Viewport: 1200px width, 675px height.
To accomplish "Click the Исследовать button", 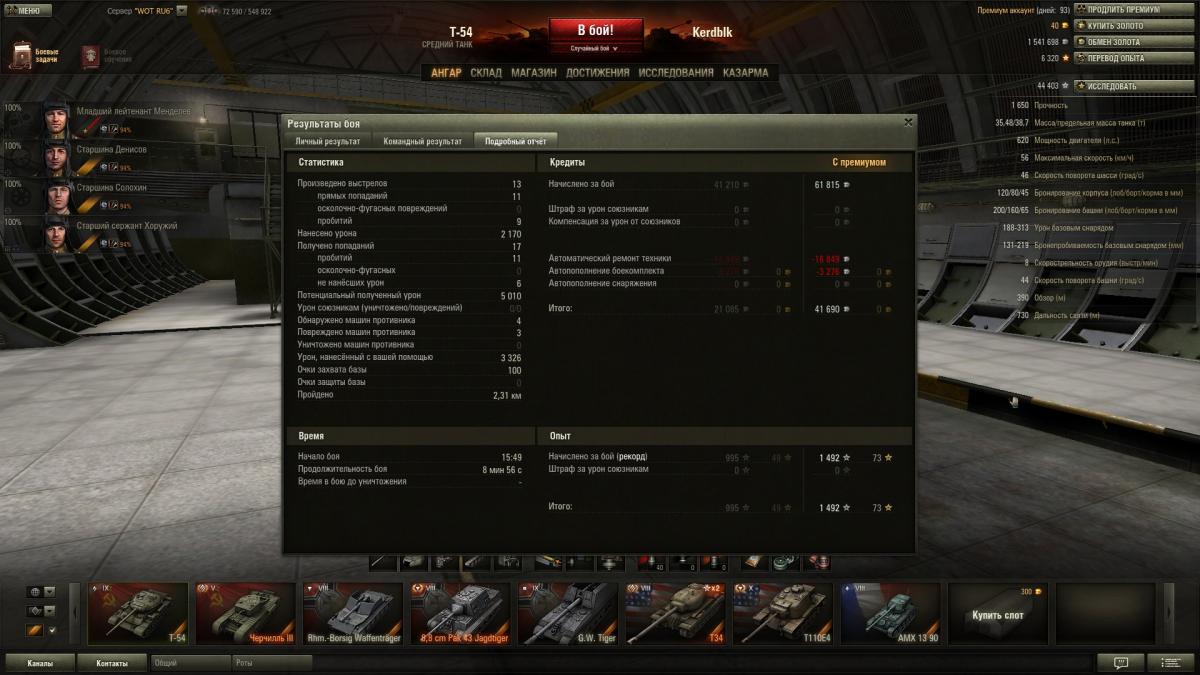I will [1134, 86].
